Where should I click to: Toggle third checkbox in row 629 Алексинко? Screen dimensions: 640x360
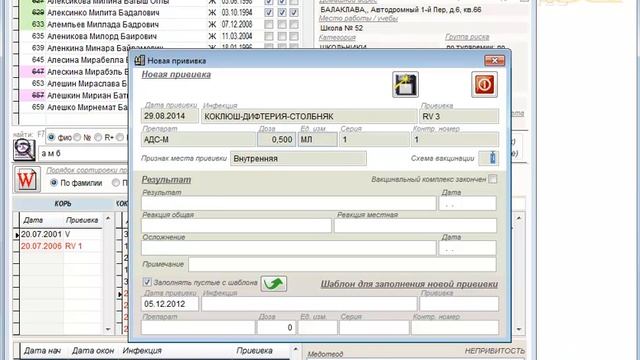click(294, 13)
